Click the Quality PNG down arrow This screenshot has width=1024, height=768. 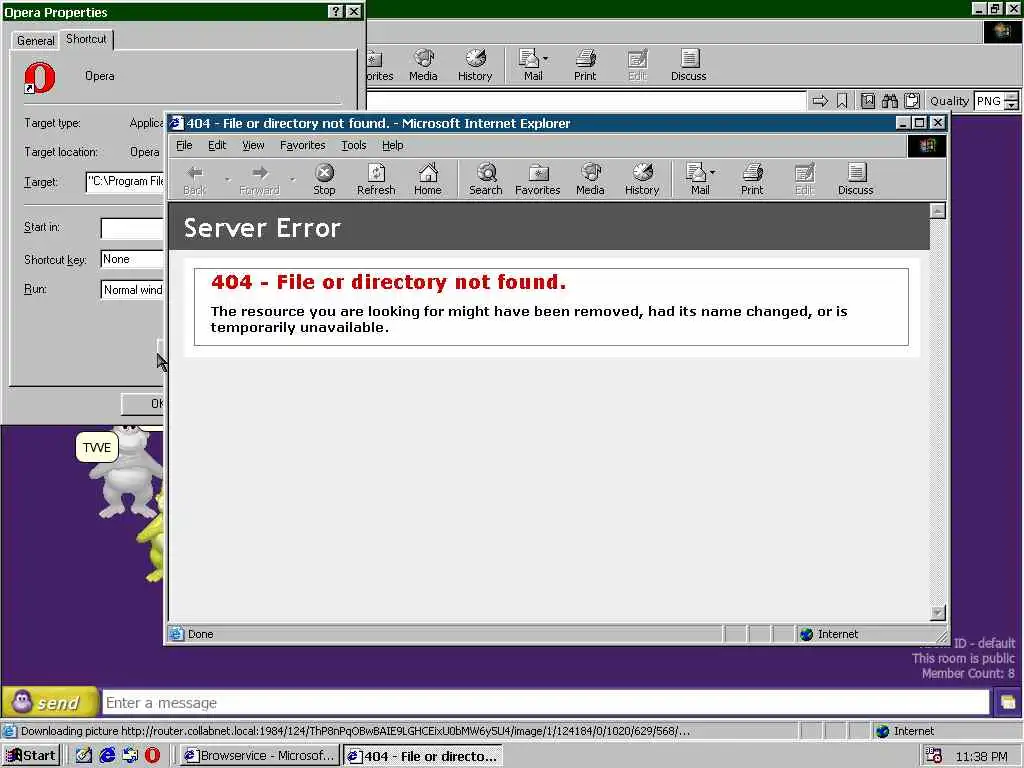pyautogui.click(x=1012, y=105)
